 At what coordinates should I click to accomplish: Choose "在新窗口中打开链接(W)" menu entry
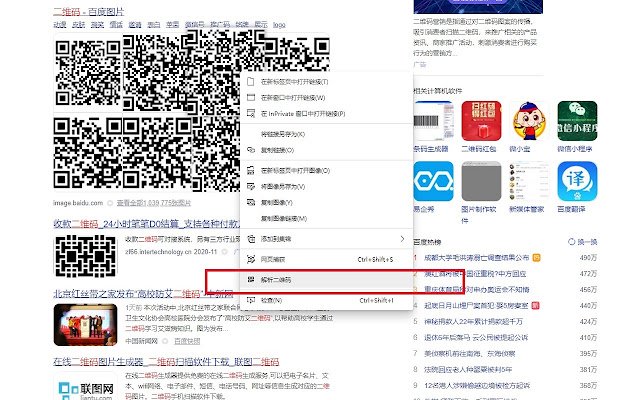tap(327, 98)
